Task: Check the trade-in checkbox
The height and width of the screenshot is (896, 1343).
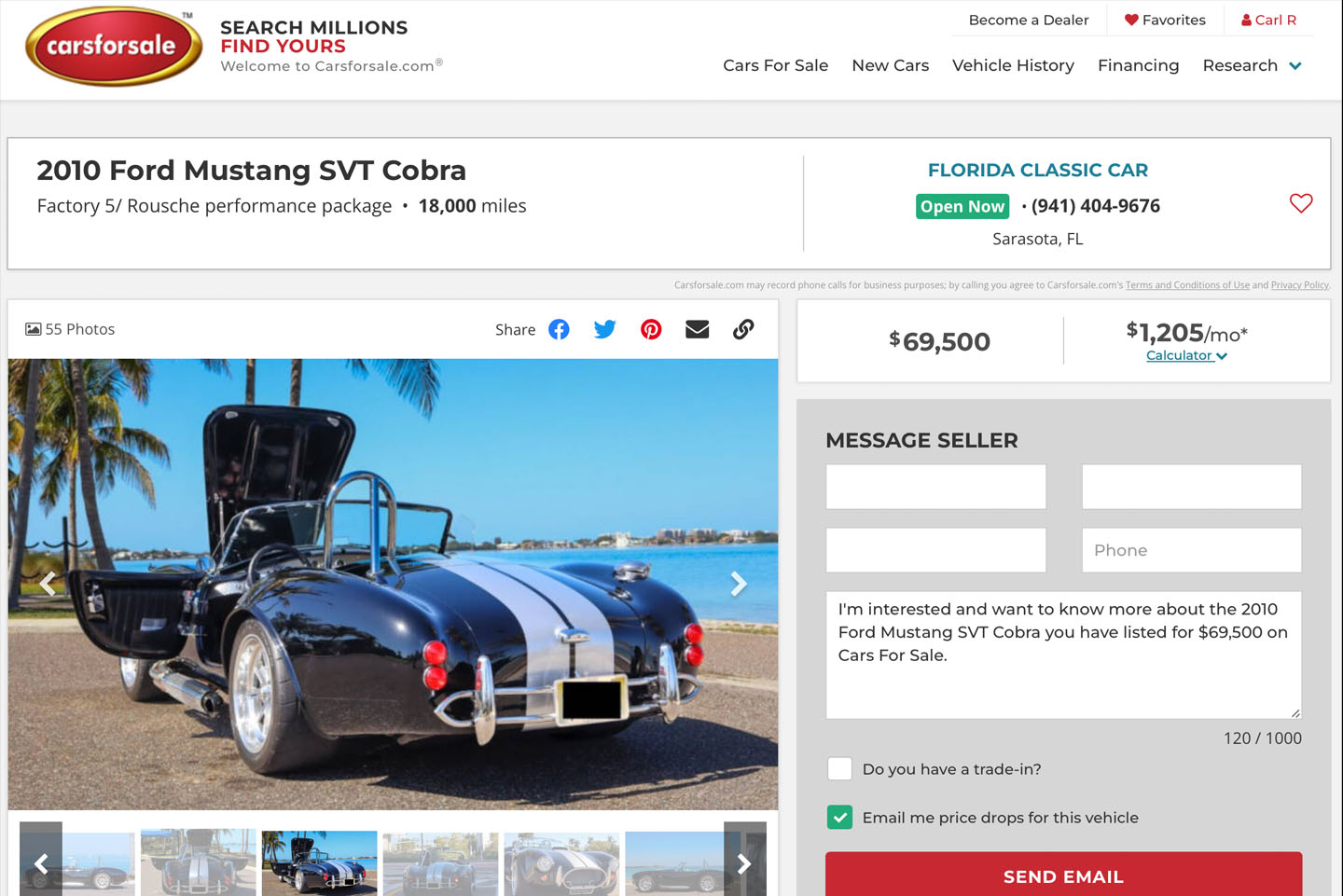Action: point(839,769)
